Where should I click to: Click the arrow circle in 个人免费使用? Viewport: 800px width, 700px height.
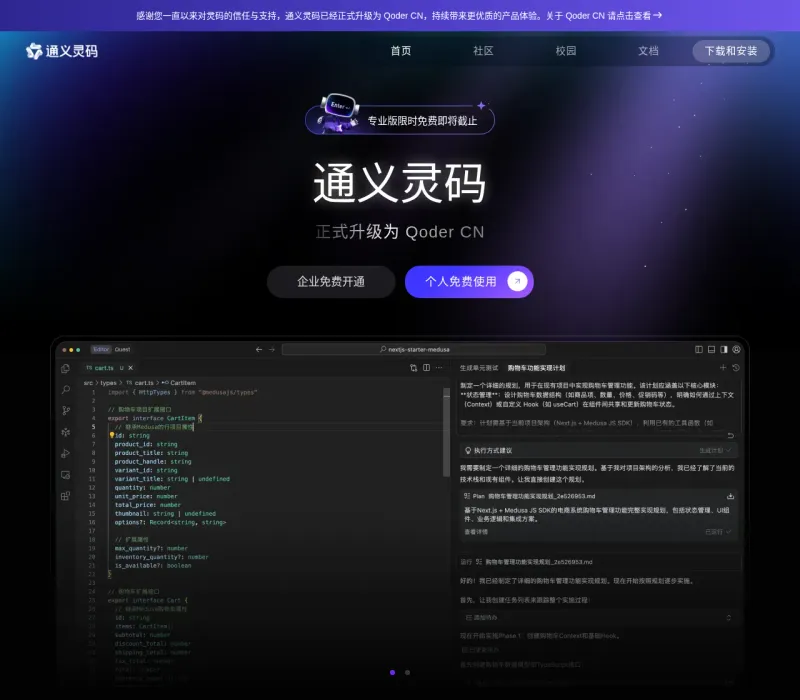517,281
